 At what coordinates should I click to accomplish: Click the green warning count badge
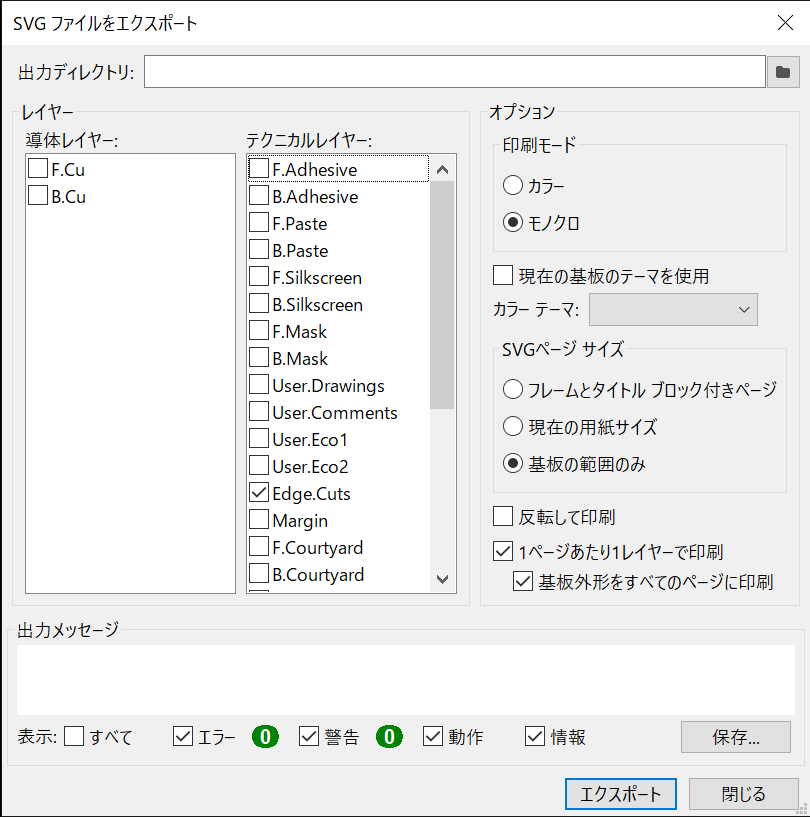pyautogui.click(x=389, y=737)
